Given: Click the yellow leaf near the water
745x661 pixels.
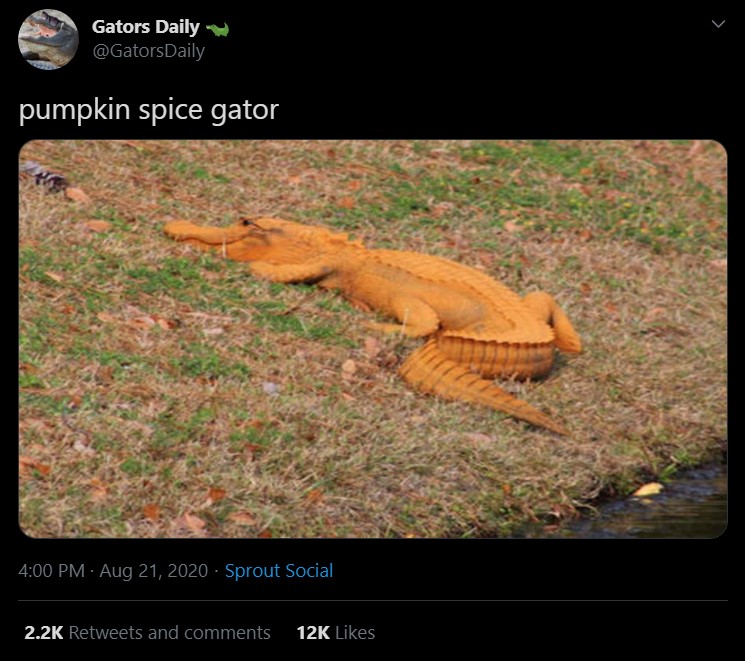Looking at the screenshot, I should point(648,489).
